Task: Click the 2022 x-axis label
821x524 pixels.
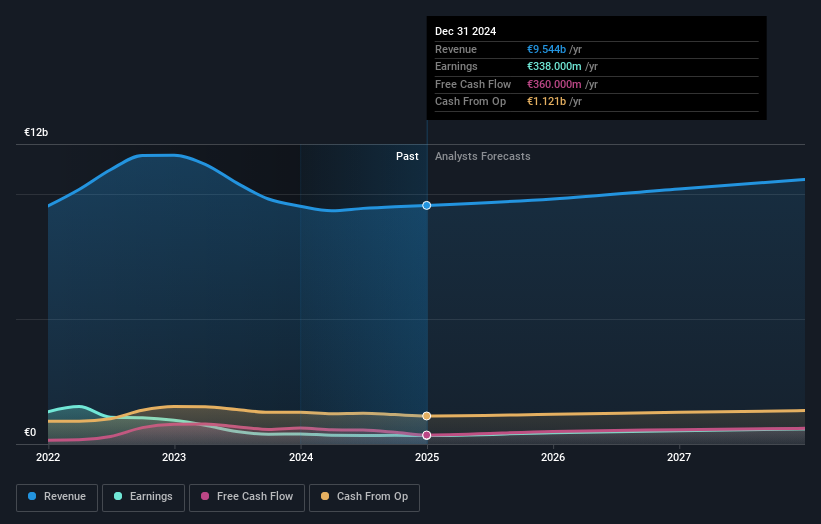Action: (x=48, y=457)
